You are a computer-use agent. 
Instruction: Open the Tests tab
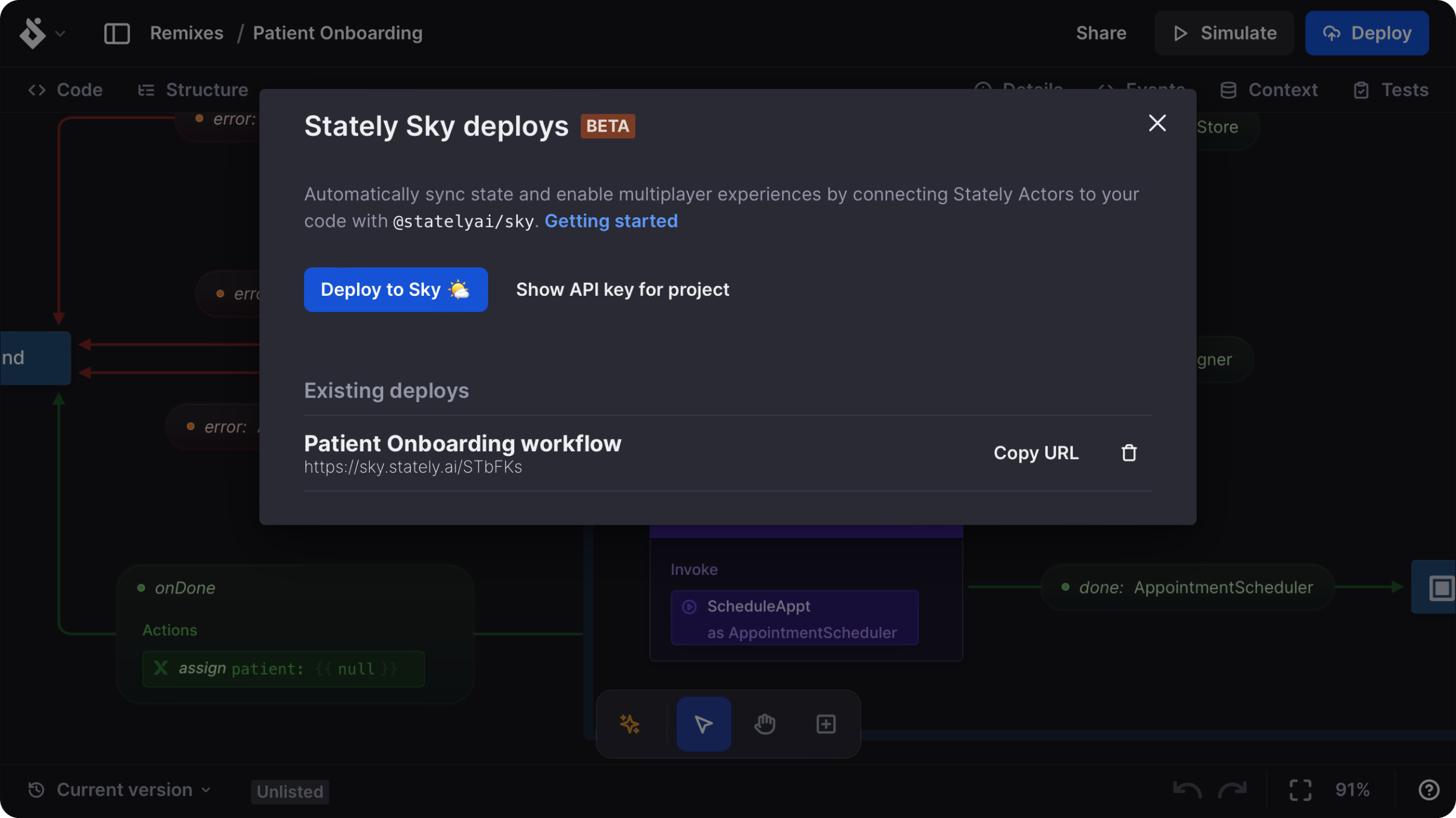coord(1391,89)
